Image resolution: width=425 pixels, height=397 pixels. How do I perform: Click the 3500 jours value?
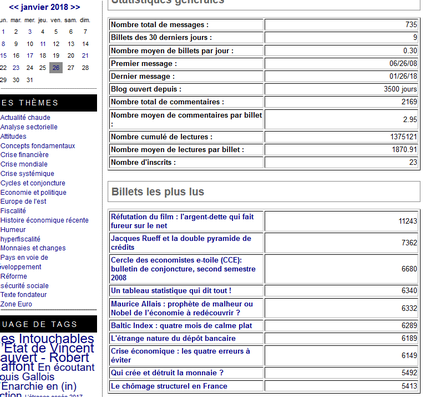coord(400,89)
